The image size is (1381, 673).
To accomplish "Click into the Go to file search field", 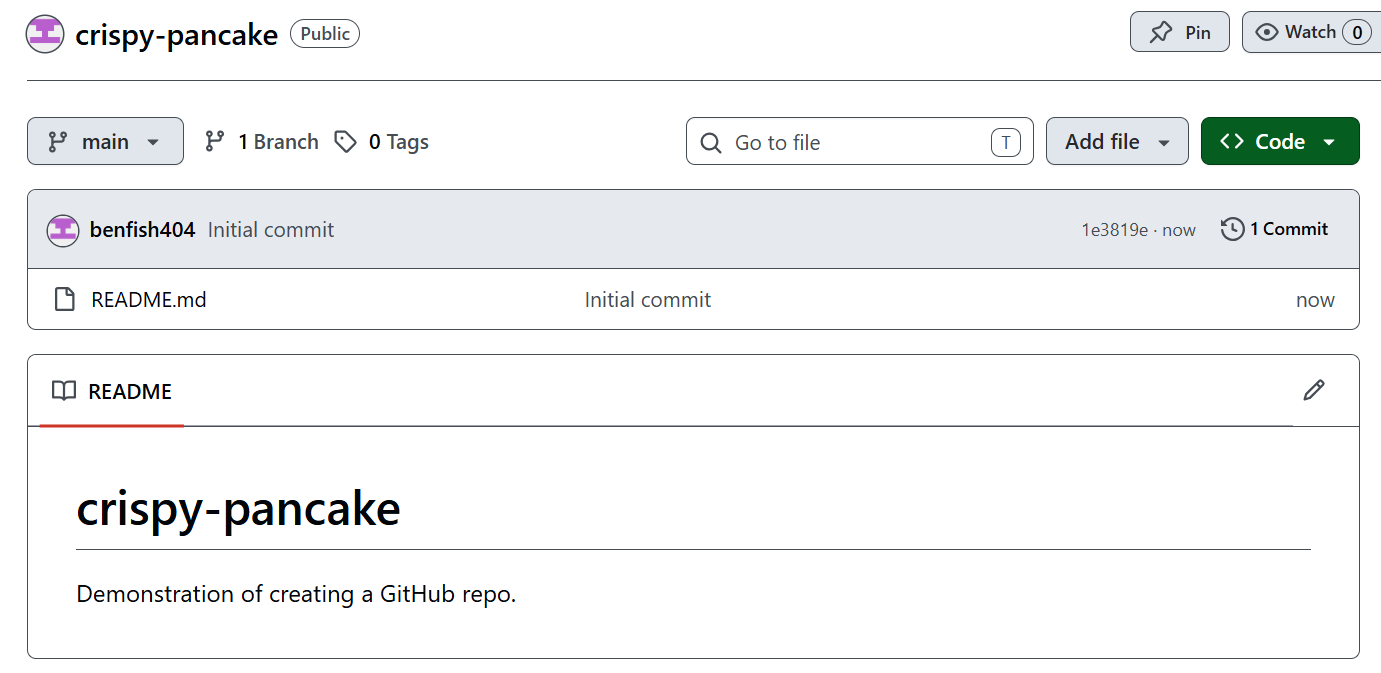I will point(860,141).
